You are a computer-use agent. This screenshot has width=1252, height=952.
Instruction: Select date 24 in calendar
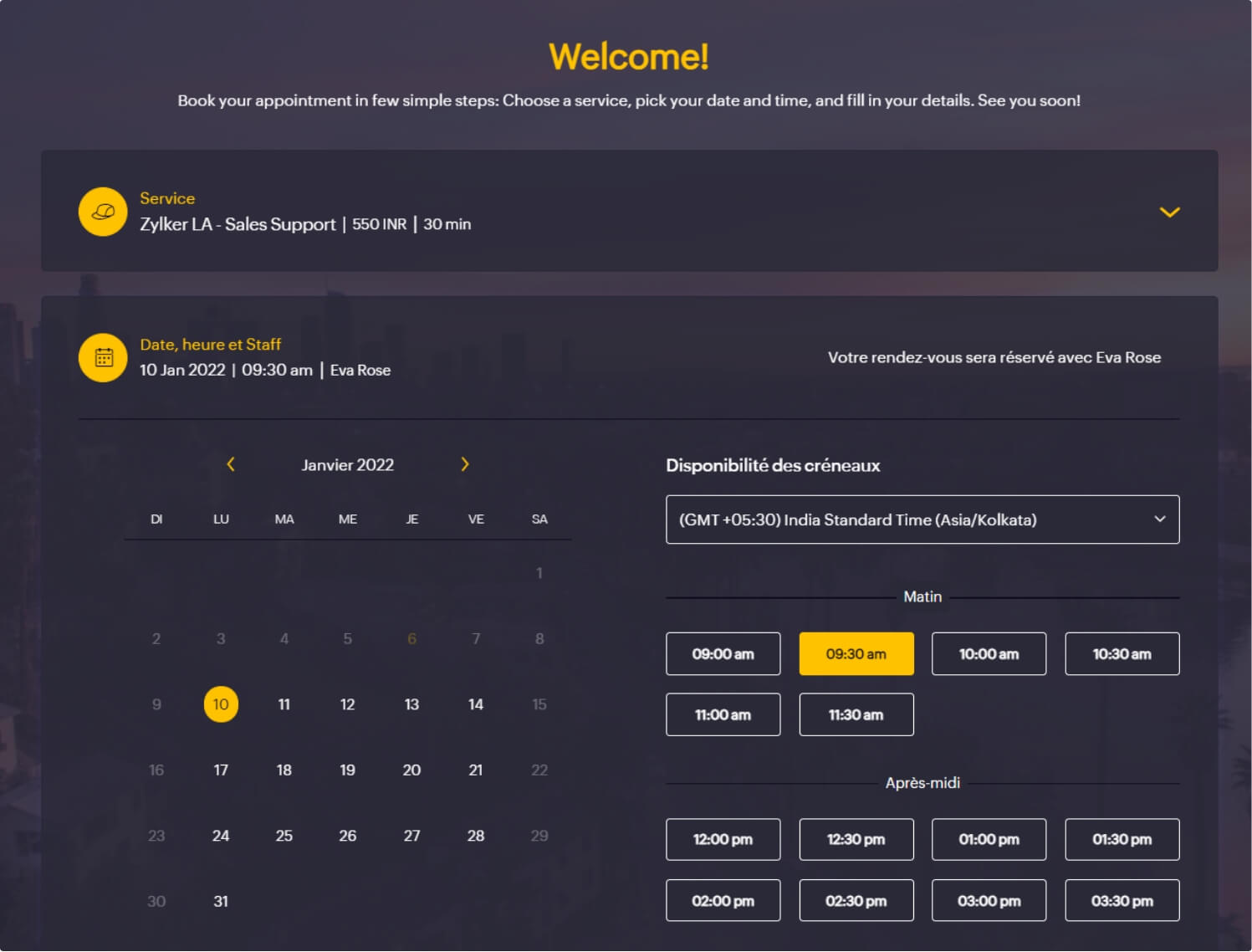click(221, 836)
